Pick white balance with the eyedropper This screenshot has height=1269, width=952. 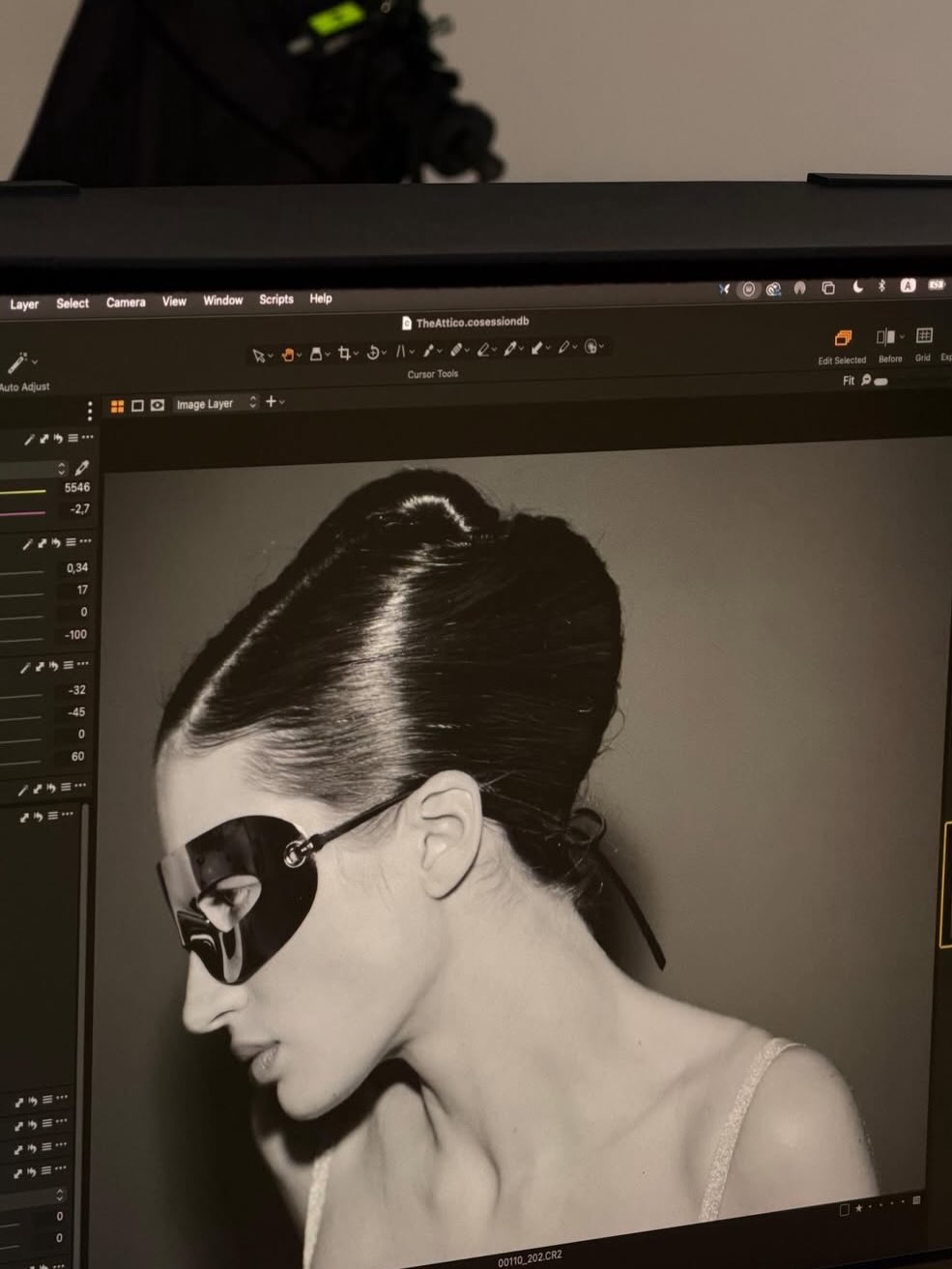81,469
